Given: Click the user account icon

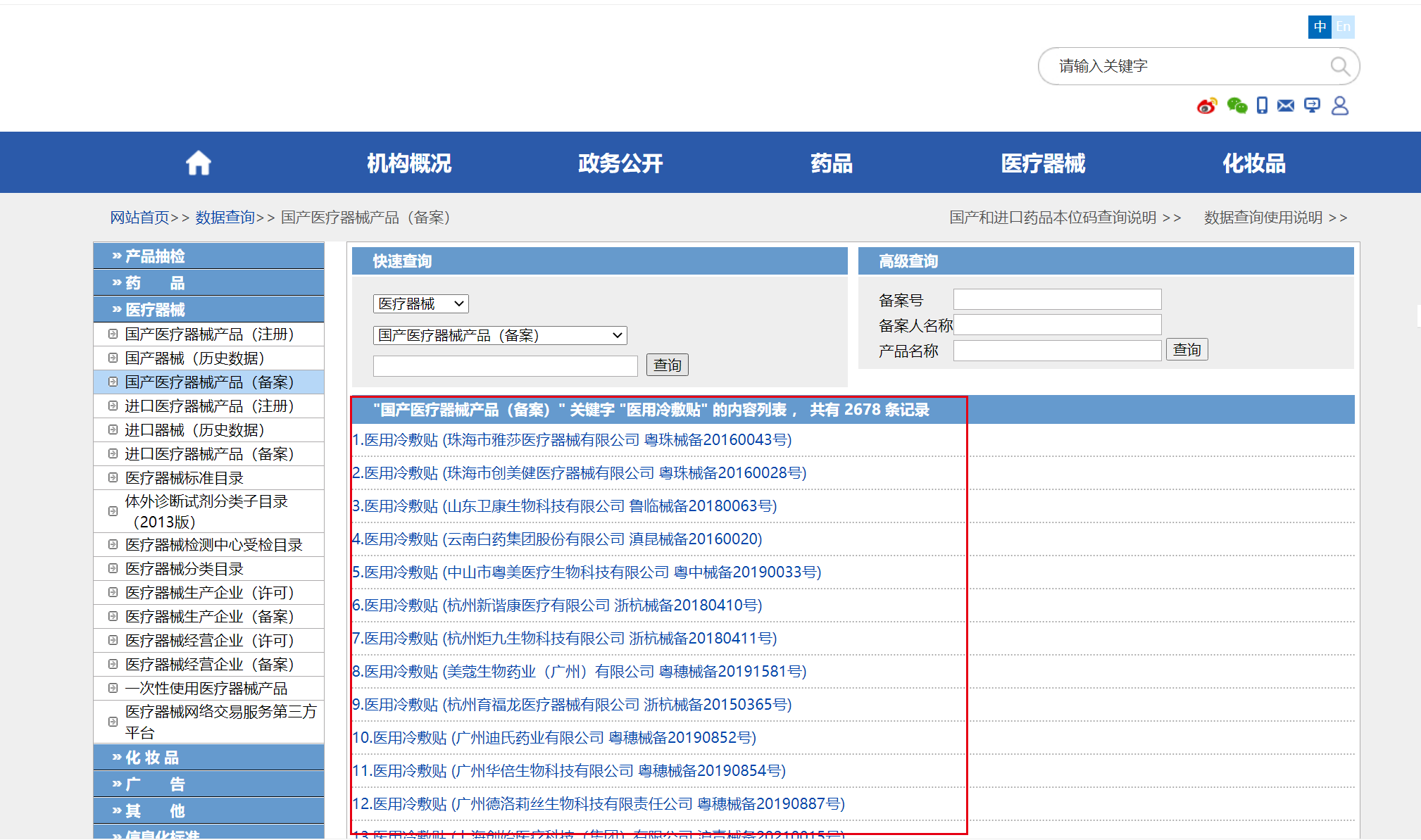Looking at the screenshot, I should coord(1340,106).
